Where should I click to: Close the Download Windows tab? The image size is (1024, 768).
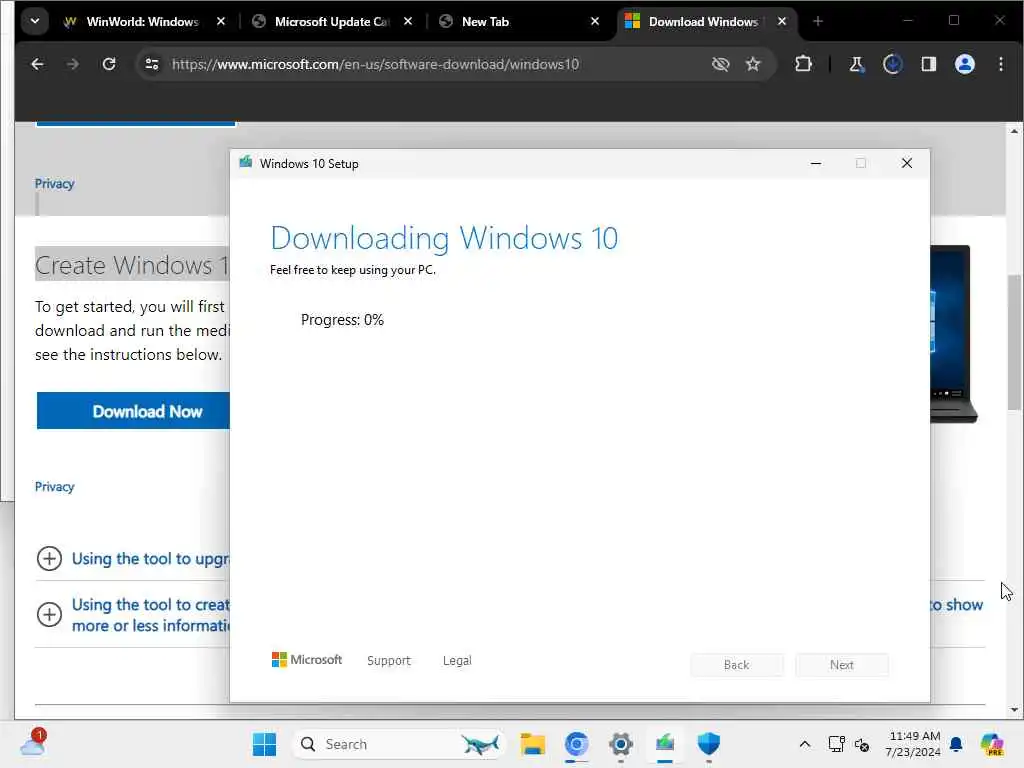(782, 22)
